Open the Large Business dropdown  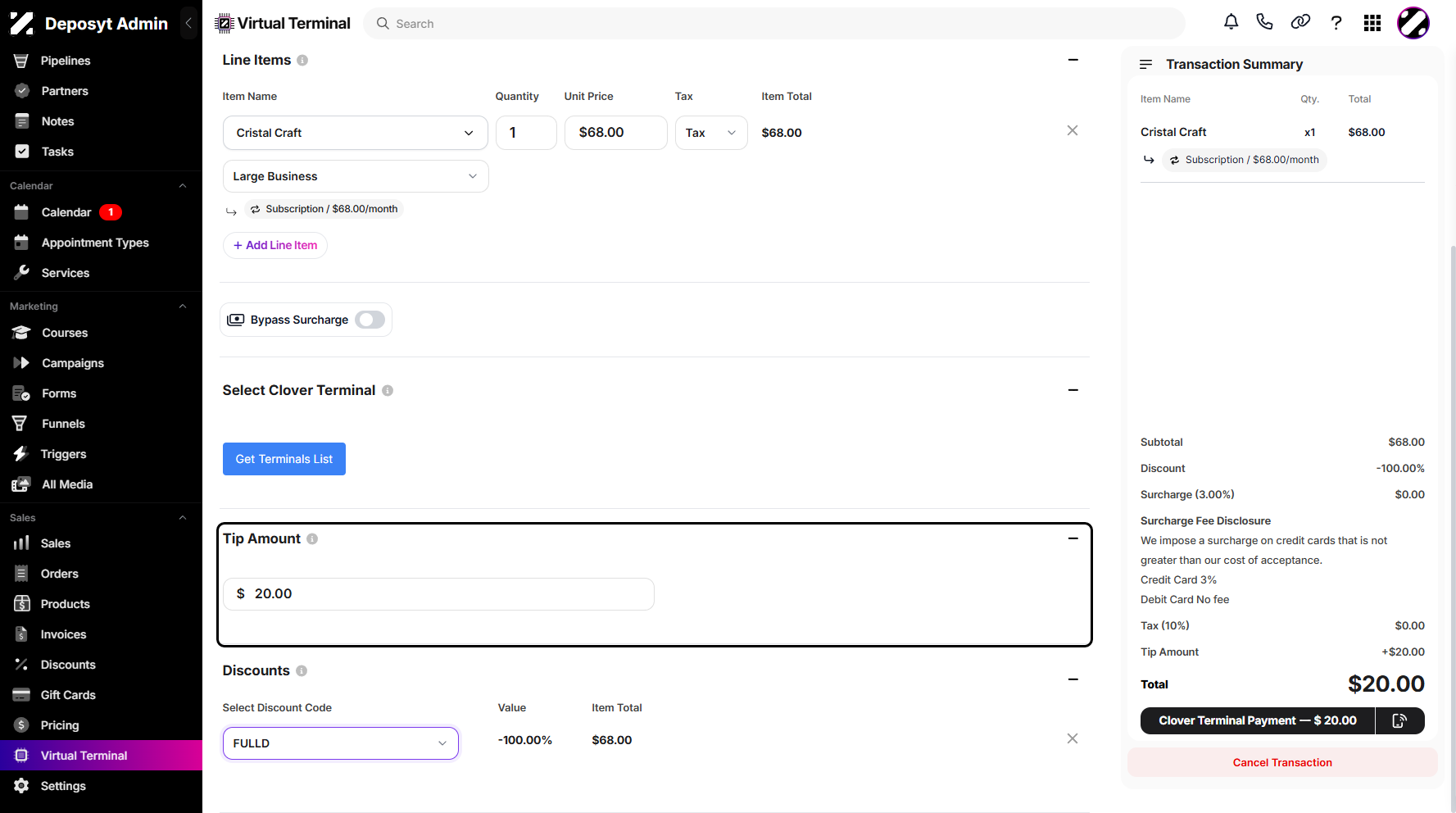(x=356, y=176)
